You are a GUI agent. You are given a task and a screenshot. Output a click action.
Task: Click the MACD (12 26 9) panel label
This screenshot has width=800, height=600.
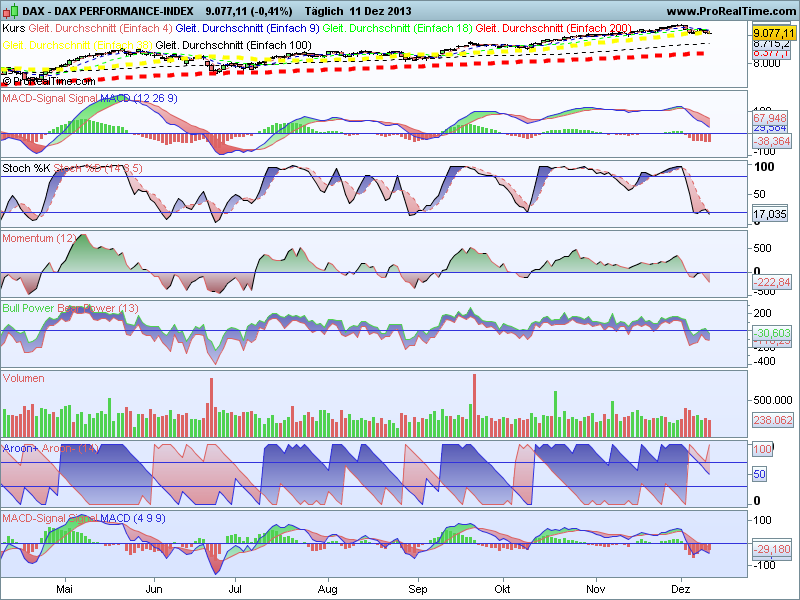tap(139, 98)
